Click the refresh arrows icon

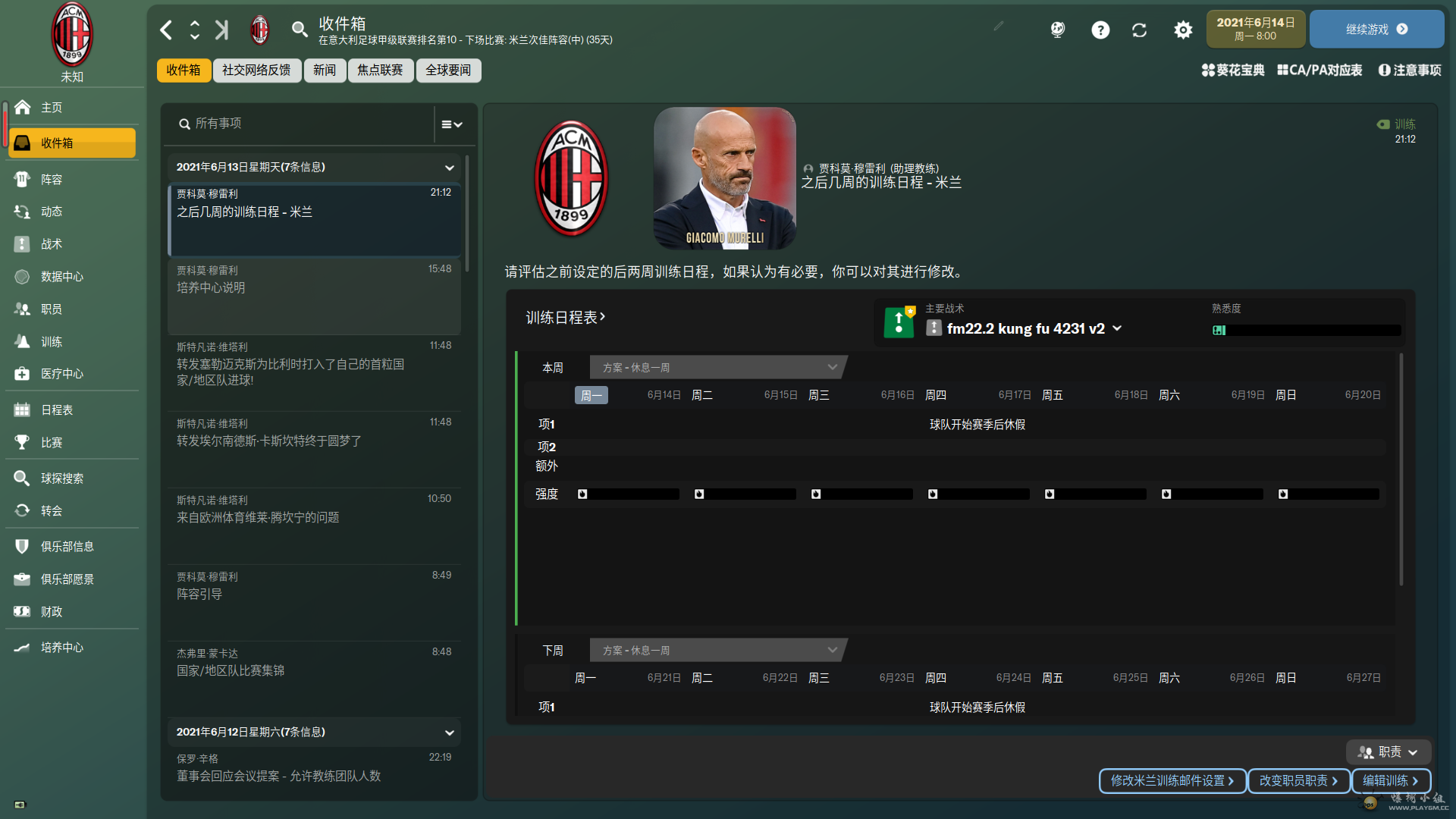(x=1140, y=30)
